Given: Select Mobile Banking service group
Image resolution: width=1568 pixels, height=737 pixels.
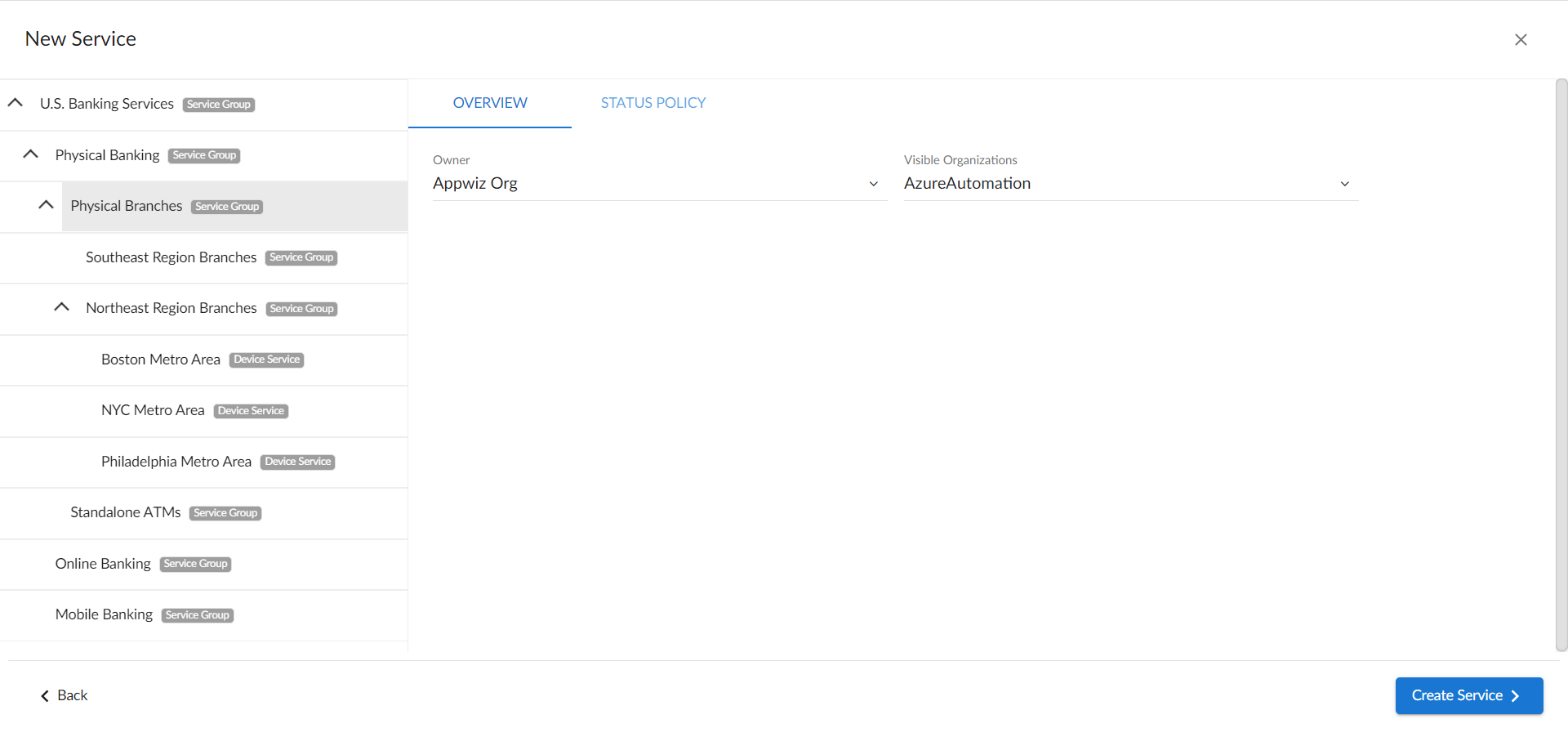Looking at the screenshot, I should (x=104, y=614).
